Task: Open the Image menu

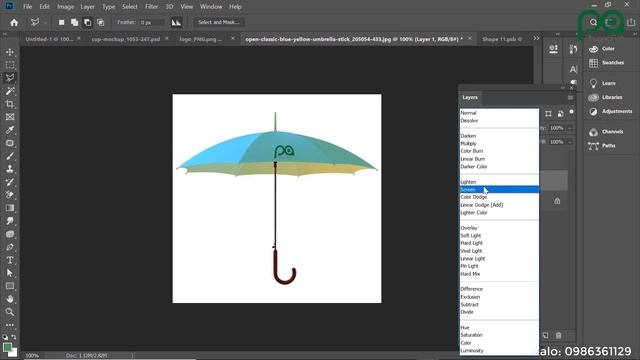Action: click(x=65, y=7)
